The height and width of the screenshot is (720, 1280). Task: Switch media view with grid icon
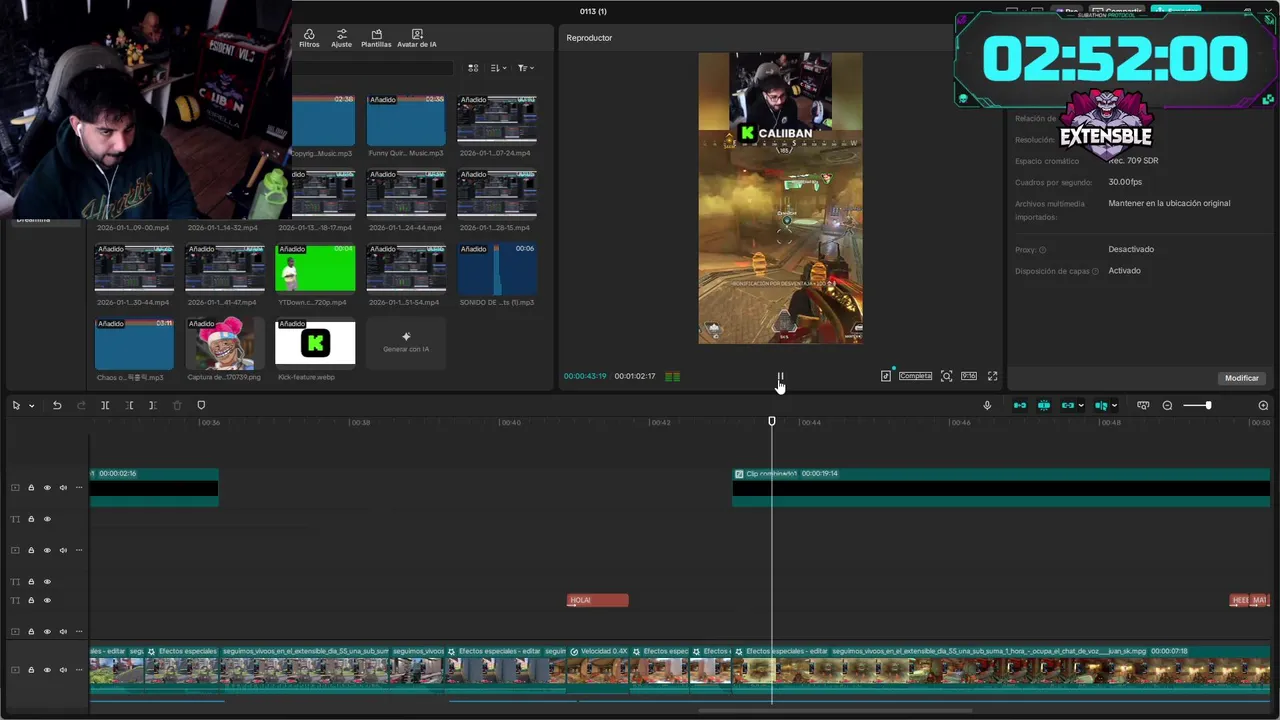(x=473, y=68)
